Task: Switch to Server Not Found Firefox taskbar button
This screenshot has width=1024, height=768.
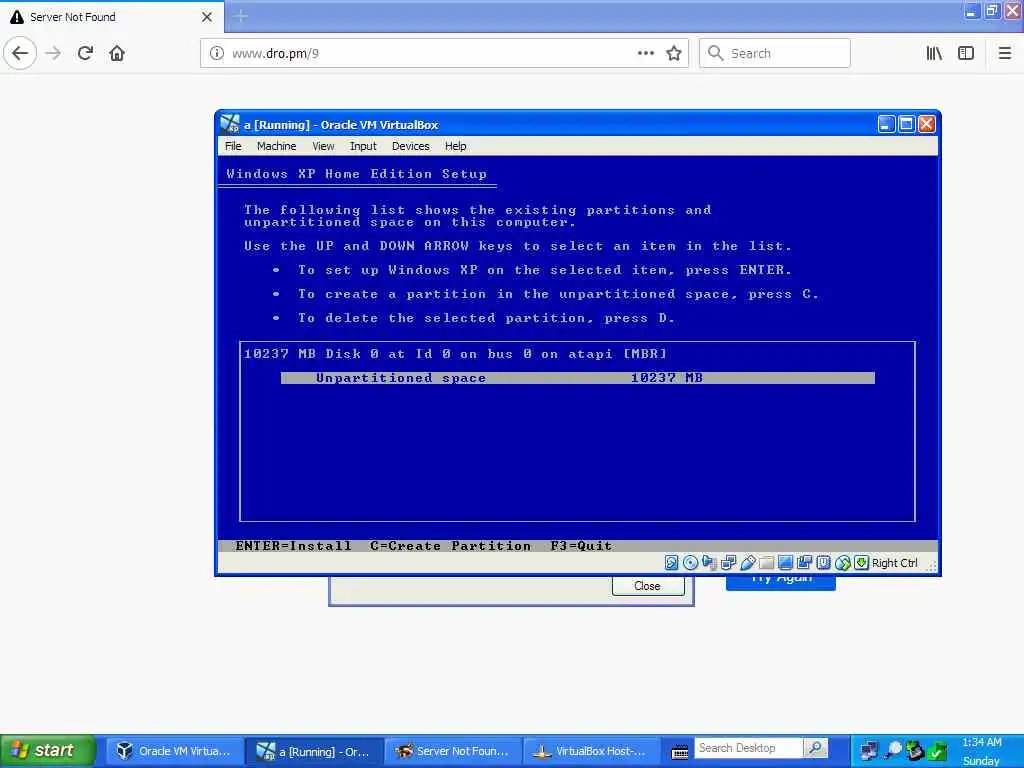Action: [x=453, y=751]
